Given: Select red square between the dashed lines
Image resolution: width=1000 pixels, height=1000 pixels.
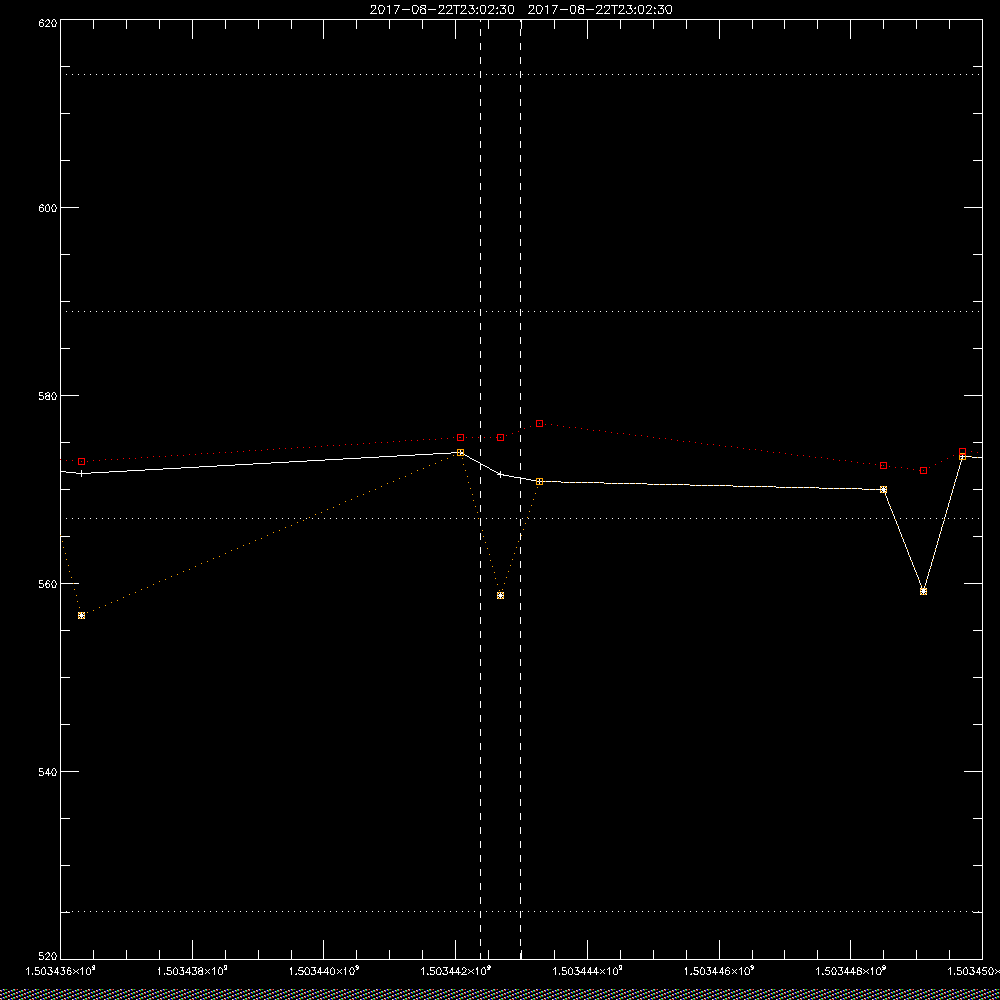Looking at the screenshot, I should click(501, 438).
